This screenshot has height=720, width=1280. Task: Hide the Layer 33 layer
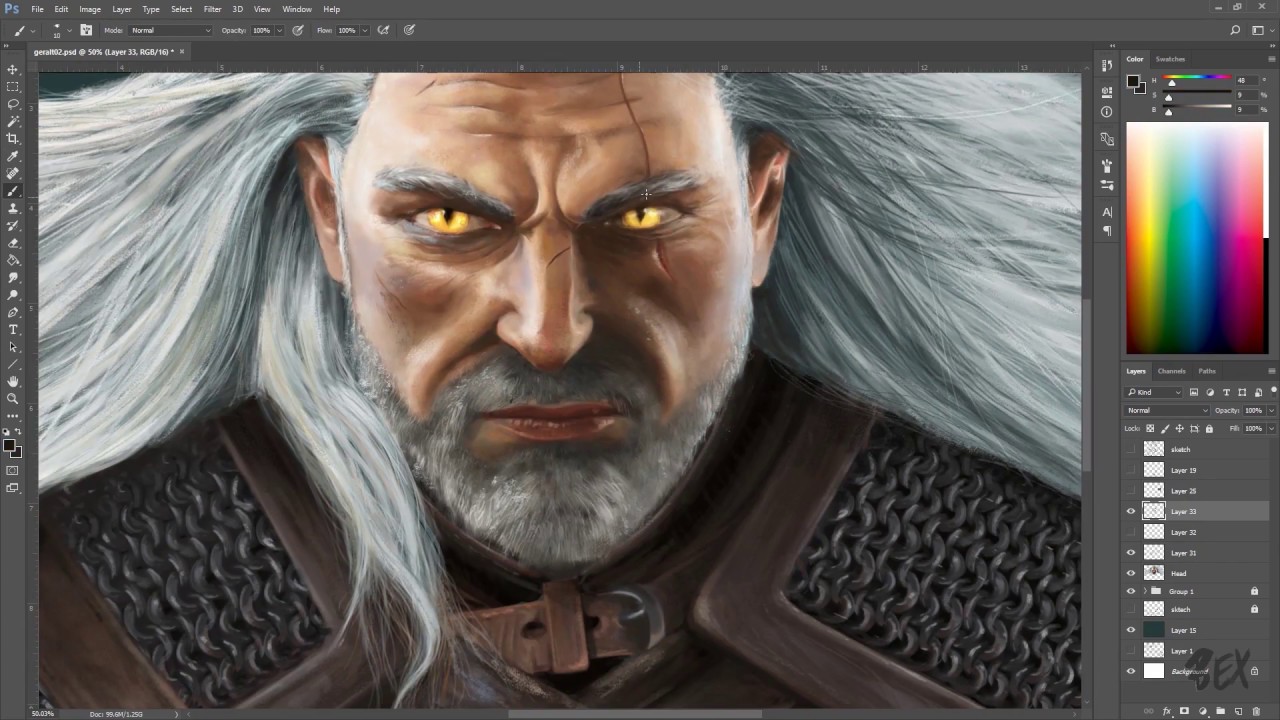click(1131, 511)
